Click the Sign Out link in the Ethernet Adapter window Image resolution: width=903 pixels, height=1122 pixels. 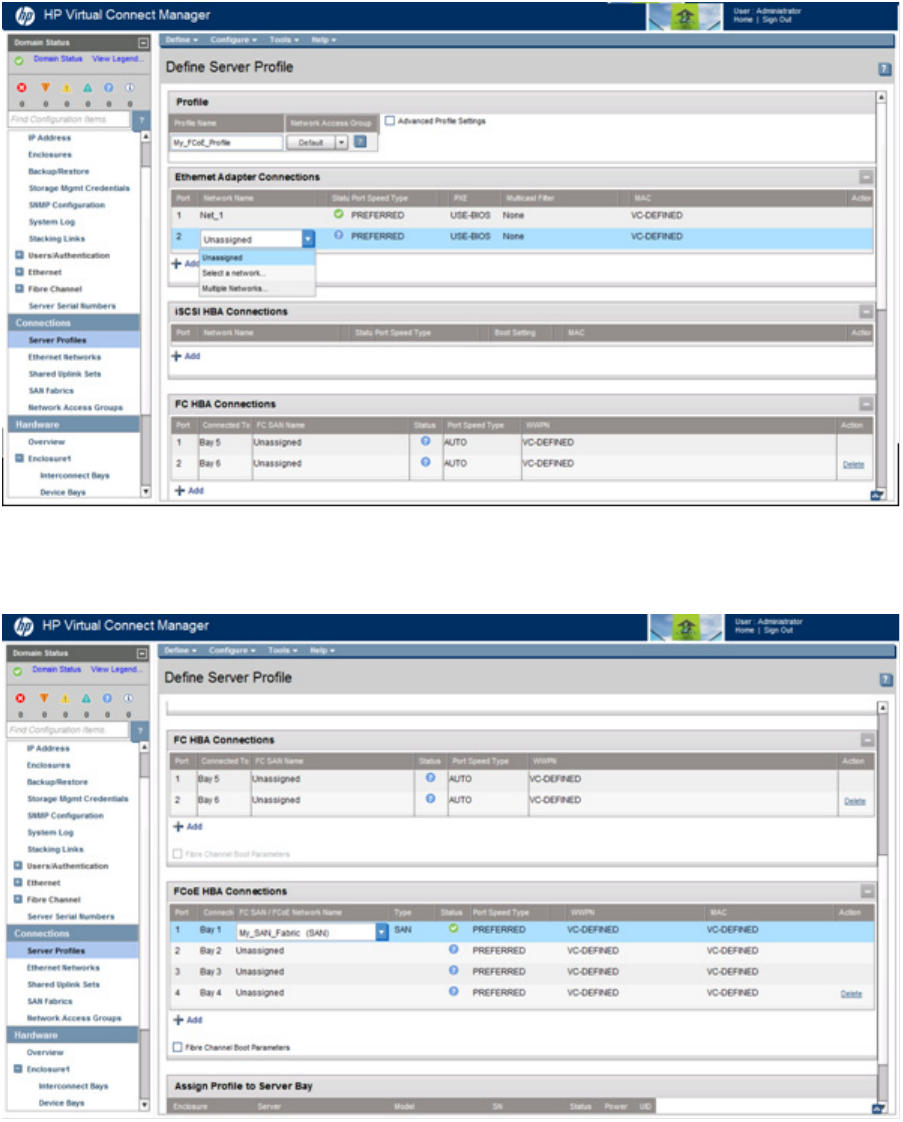776,20
